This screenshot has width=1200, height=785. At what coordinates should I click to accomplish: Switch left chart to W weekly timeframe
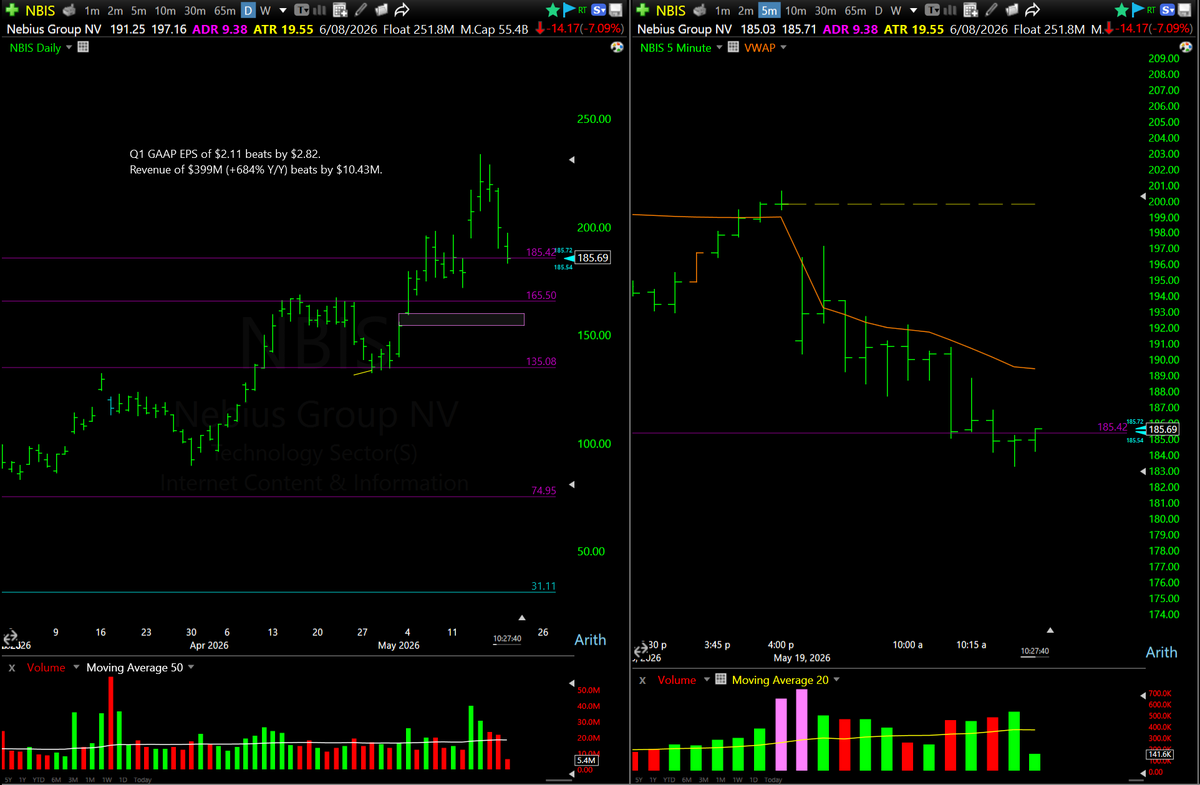point(265,9)
